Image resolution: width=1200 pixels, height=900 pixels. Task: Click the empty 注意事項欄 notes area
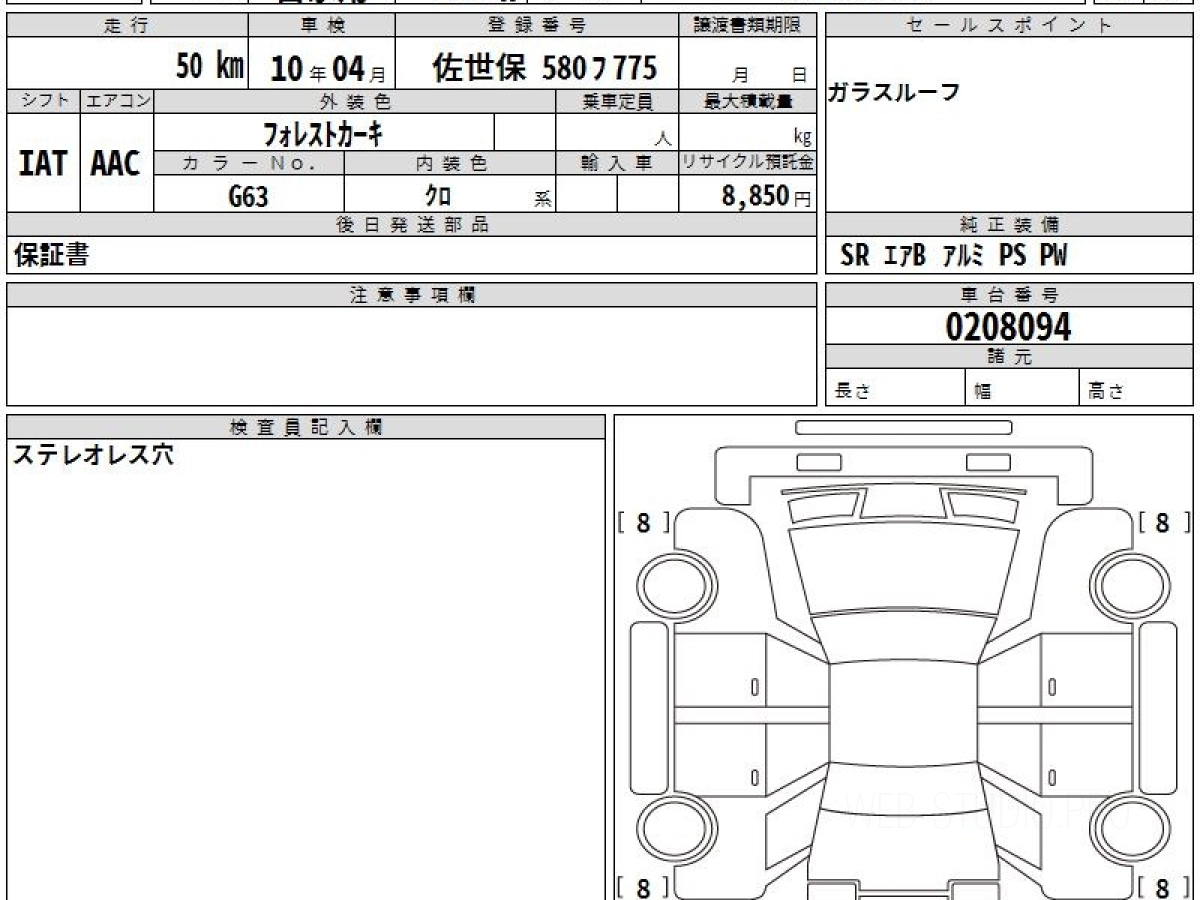411,355
